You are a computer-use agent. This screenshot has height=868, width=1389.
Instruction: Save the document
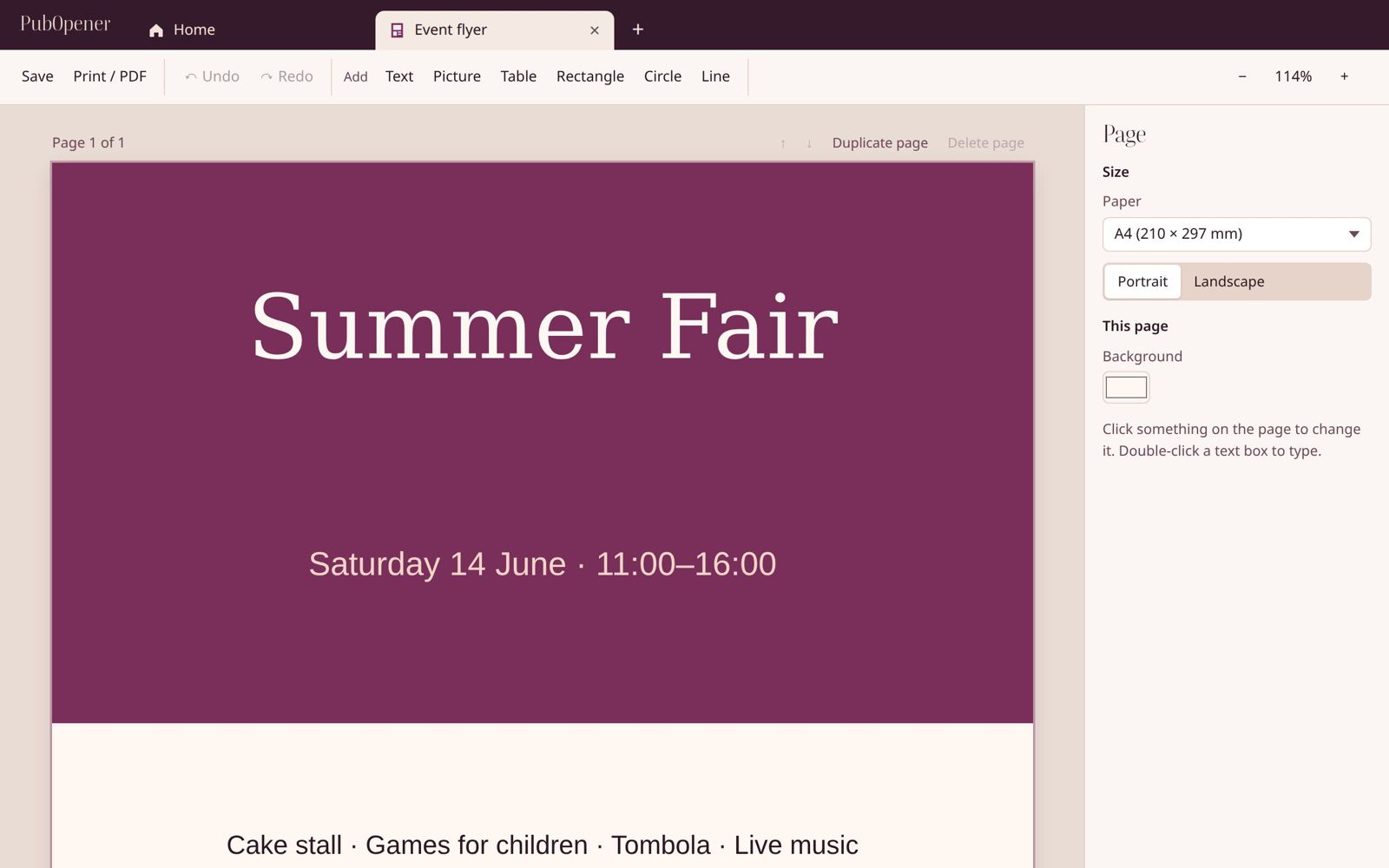pyautogui.click(x=37, y=76)
